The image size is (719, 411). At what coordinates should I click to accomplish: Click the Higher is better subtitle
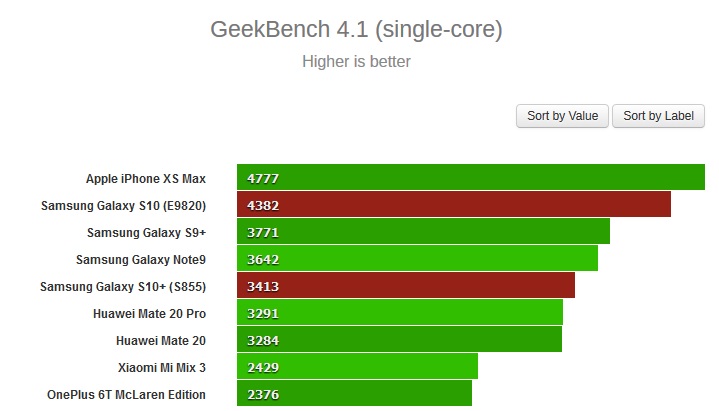[x=356, y=62]
